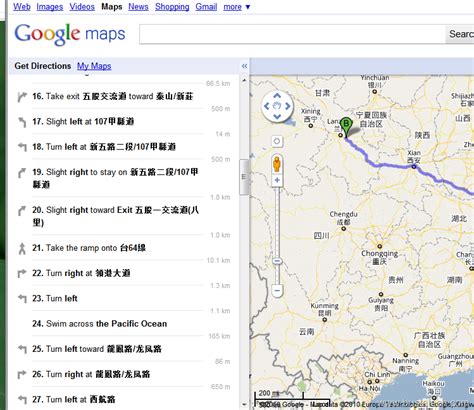Click Get Directions
This screenshot has width=474, height=410.
coord(43,66)
